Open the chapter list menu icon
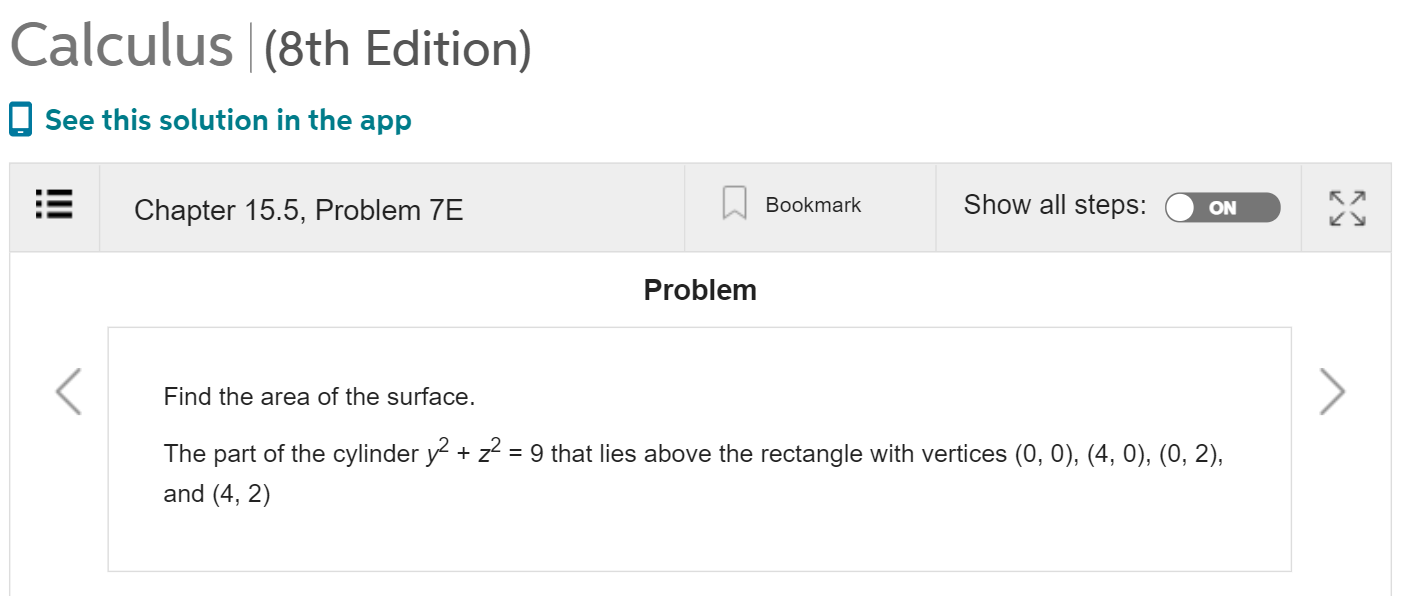The image size is (1423, 596). 55,208
